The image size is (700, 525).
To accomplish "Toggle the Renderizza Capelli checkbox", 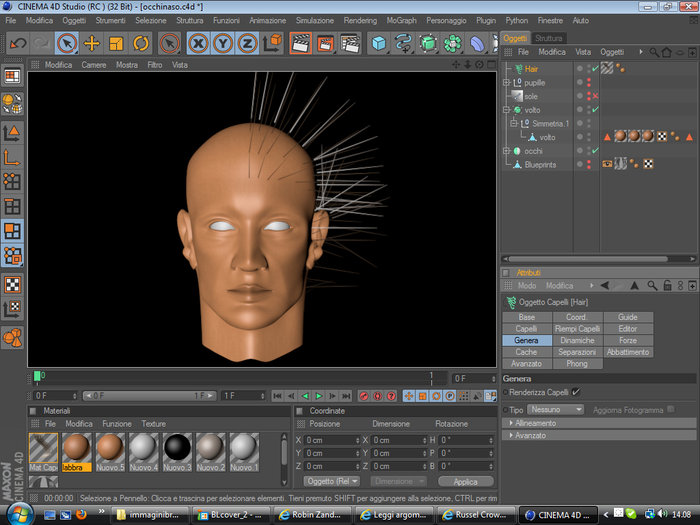I will click(x=575, y=392).
